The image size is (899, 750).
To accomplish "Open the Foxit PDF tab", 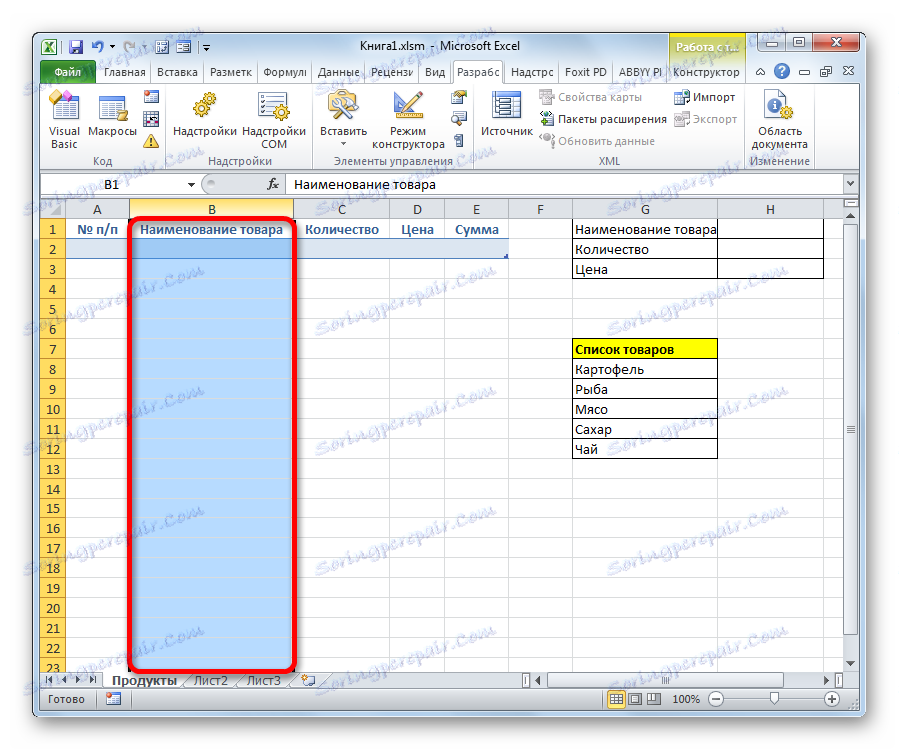I will point(585,72).
